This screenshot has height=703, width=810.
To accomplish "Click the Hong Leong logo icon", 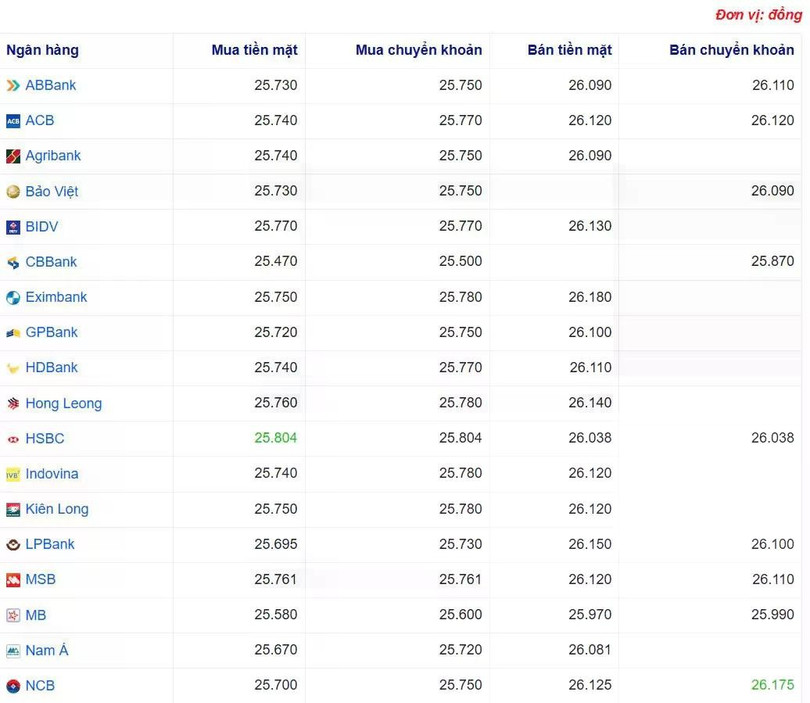I will 13,403.
